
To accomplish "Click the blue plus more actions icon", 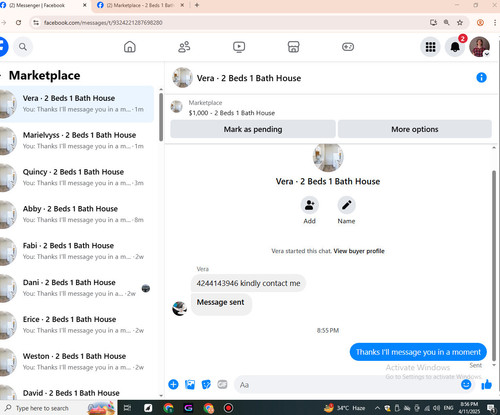I will click(x=173, y=384).
